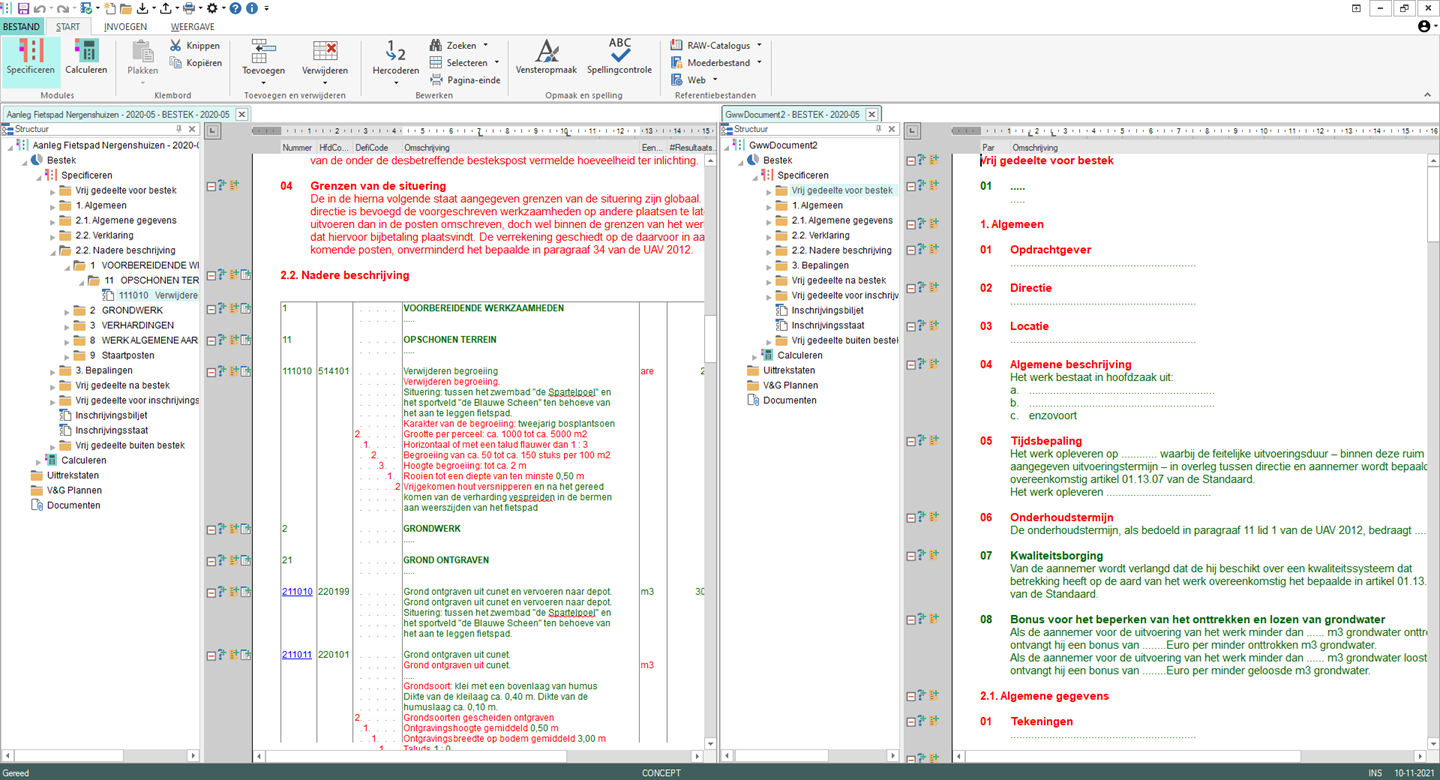Click the printer icon in quick access
The height and width of the screenshot is (780, 1440).
tap(188, 8)
